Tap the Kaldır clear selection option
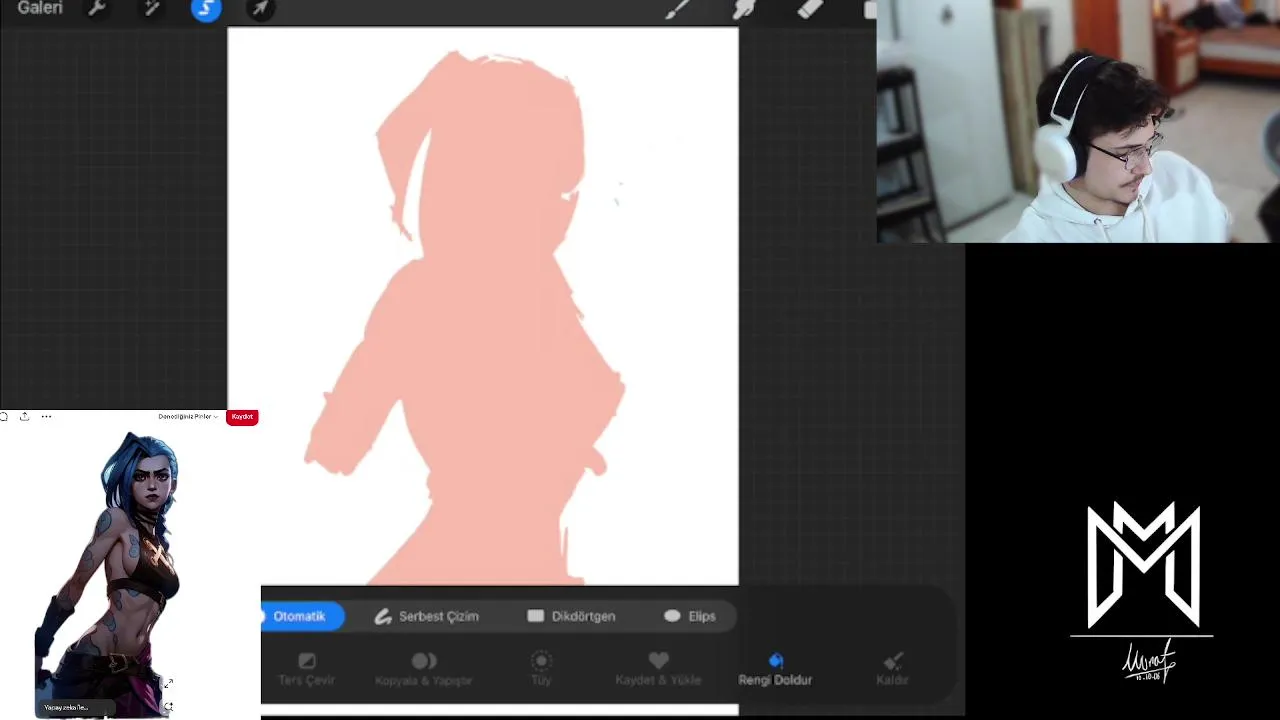The height and width of the screenshot is (720, 1280). [x=892, y=669]
